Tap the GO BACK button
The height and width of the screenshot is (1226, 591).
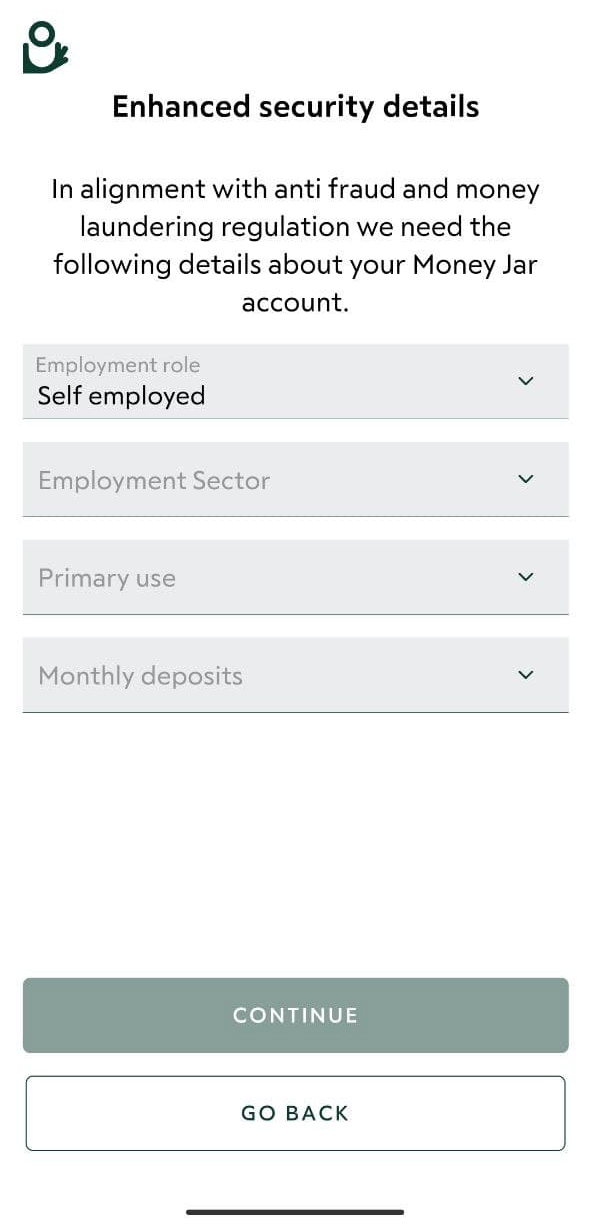[295, 1113]
